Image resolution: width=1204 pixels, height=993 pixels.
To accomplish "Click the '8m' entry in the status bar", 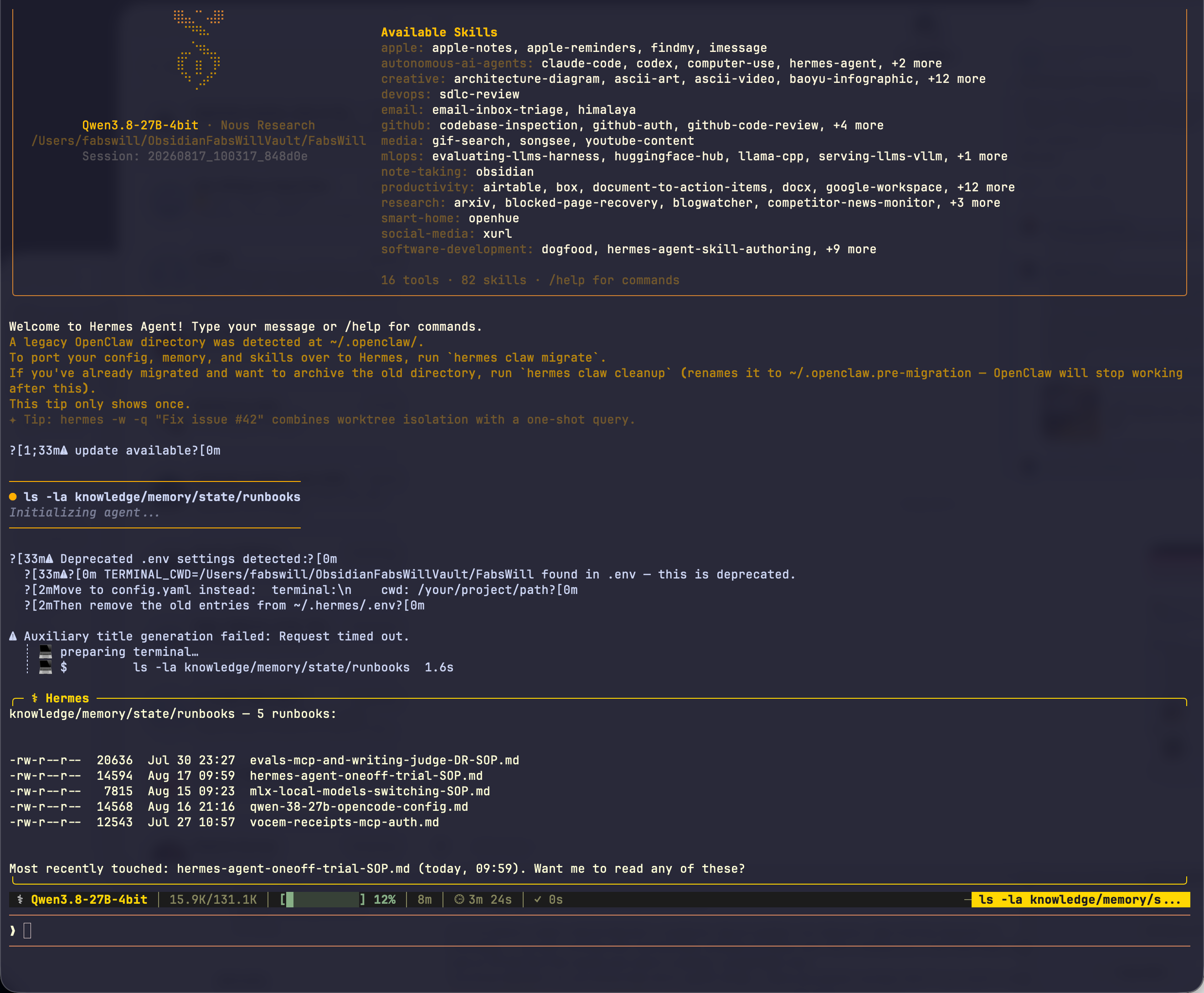I will click(x=425, y=899).
